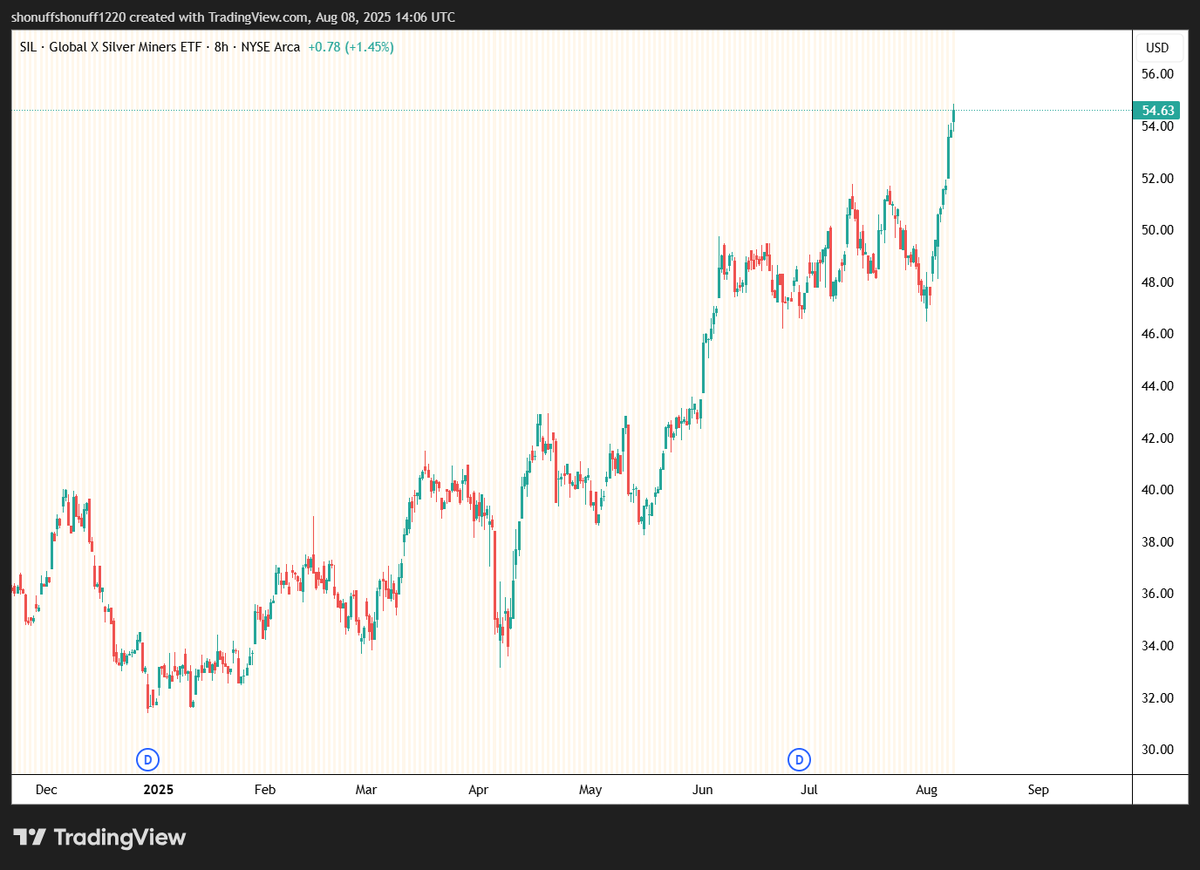Click the Jul time axis label
The height and width of the screenshot is (870, 1200).
[x=809, y=790]
